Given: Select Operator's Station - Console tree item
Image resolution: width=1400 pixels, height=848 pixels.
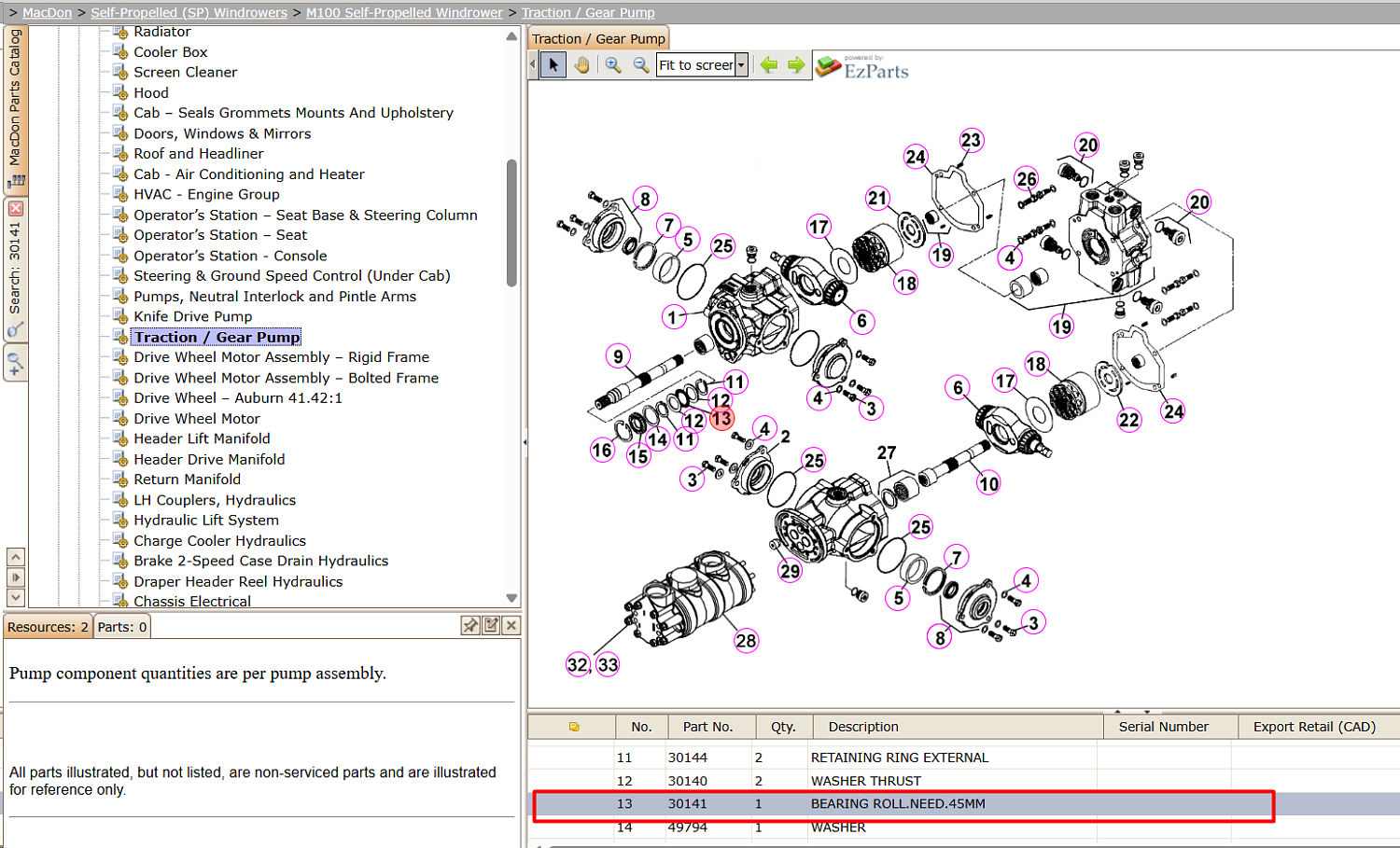Looking at the screenshot, I should 231,256.
